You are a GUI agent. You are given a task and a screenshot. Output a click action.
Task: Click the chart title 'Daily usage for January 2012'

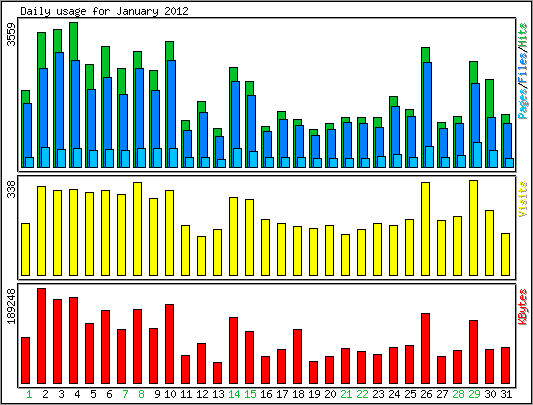(104, 11)
